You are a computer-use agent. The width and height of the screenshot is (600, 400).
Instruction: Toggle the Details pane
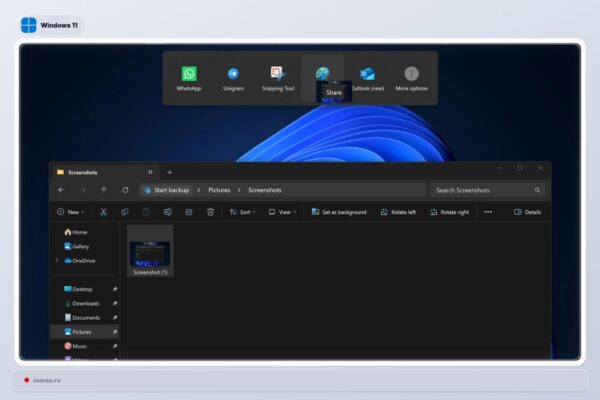pyautogui.click(x=527, y=212)
